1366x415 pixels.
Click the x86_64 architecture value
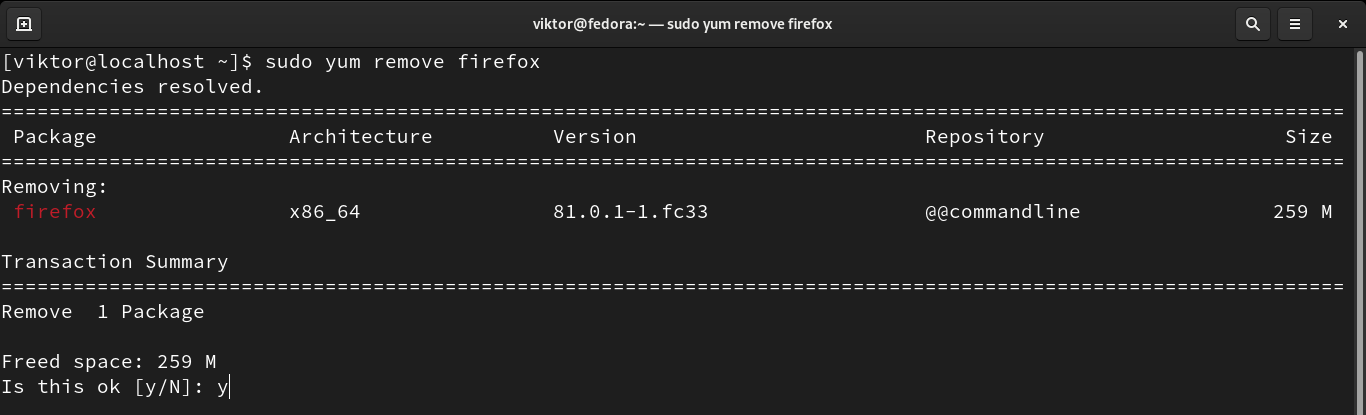coord(324,212)
